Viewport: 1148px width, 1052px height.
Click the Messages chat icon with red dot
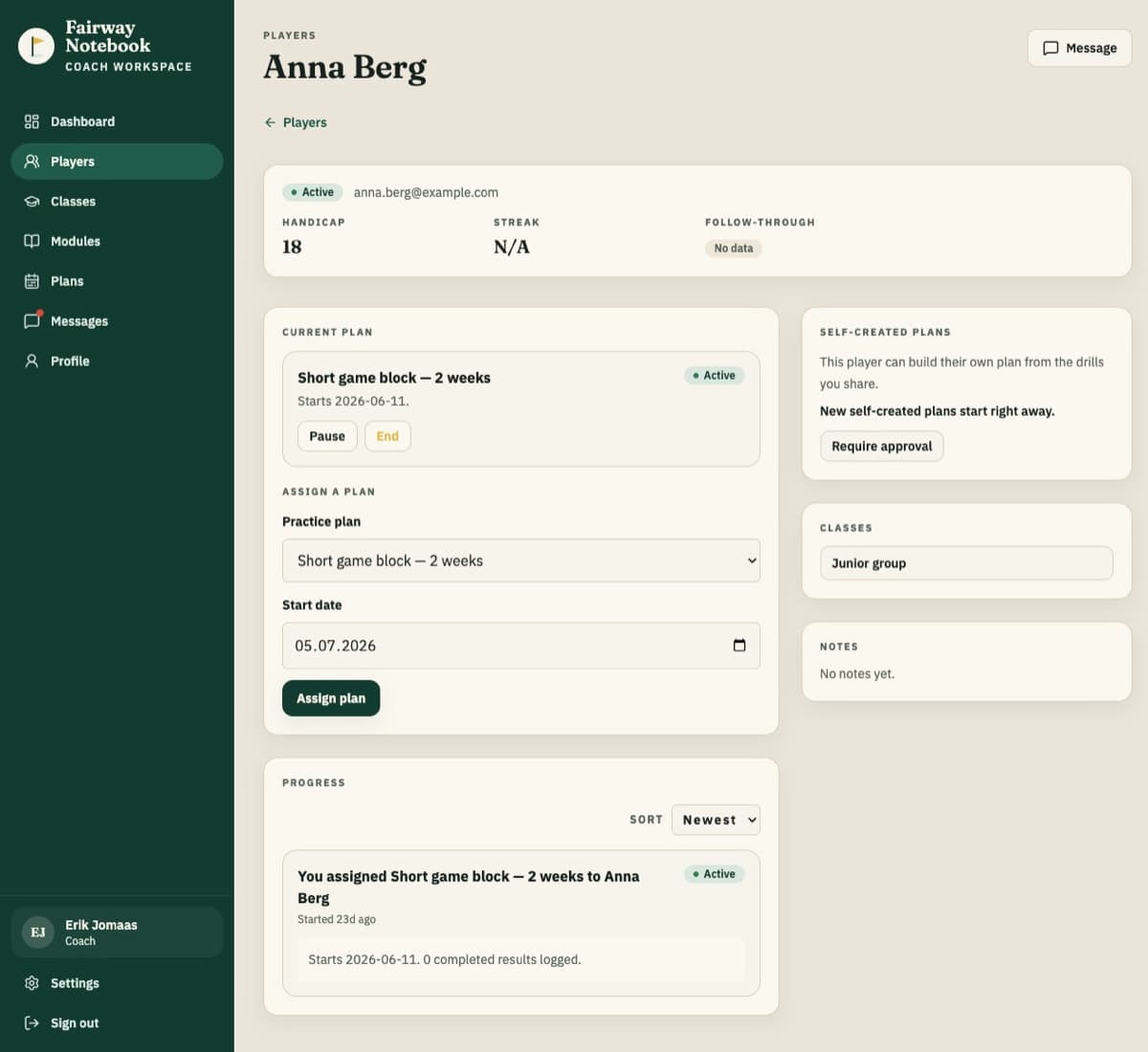click(x=33, y=320)
